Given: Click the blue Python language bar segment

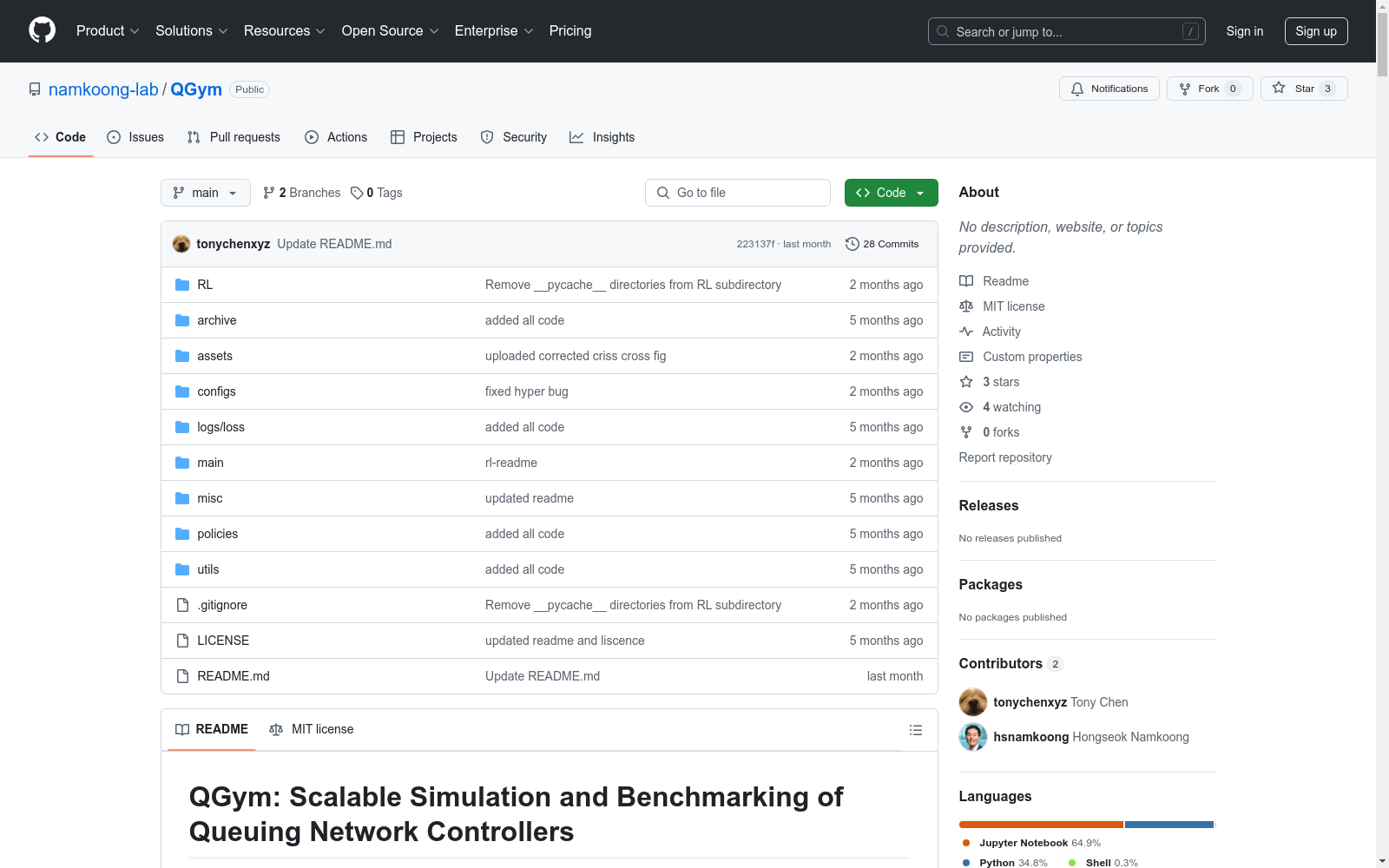Looking at the screenshot, I should 1169,825.
